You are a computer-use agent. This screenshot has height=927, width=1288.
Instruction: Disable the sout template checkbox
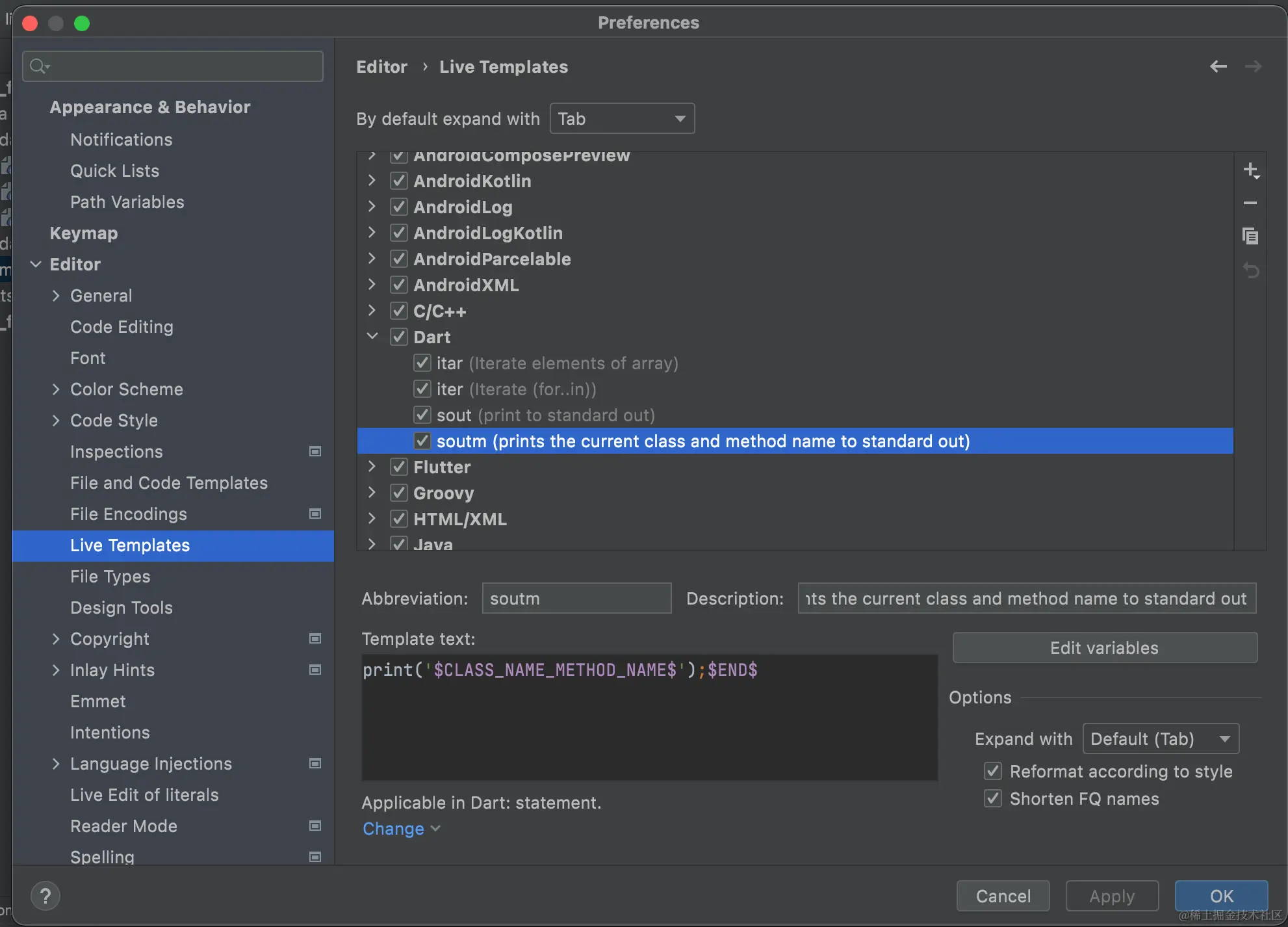pyautogui.click(x=422, y=415)
